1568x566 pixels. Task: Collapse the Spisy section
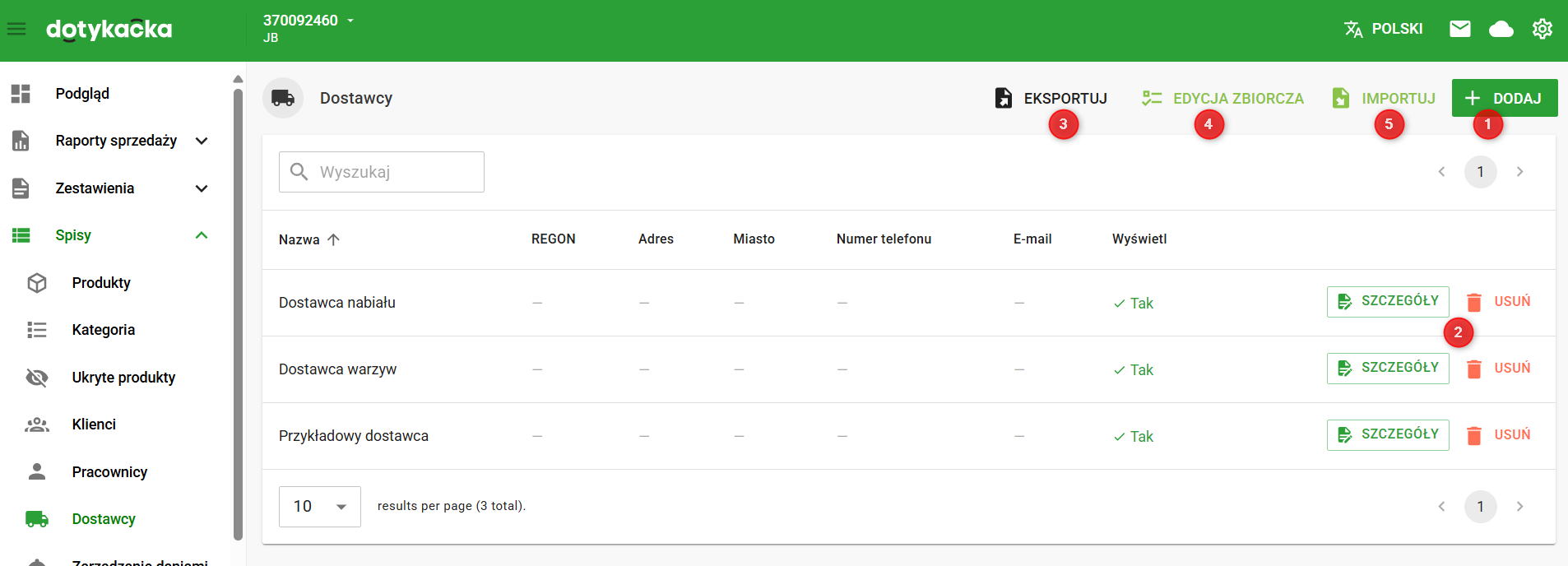pyautogui.click(x=202, y=235)
